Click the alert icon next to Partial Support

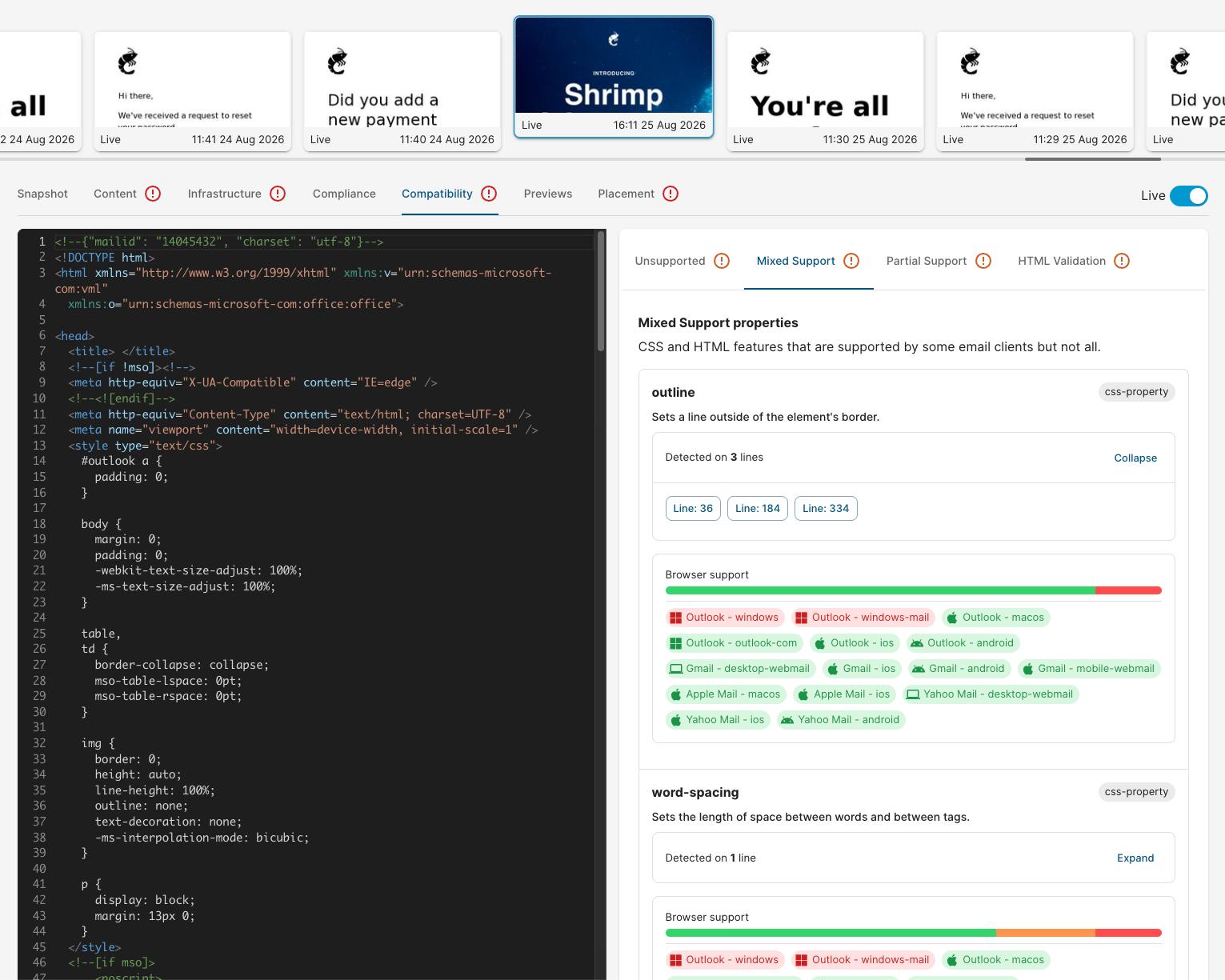[x=983, y=261]
